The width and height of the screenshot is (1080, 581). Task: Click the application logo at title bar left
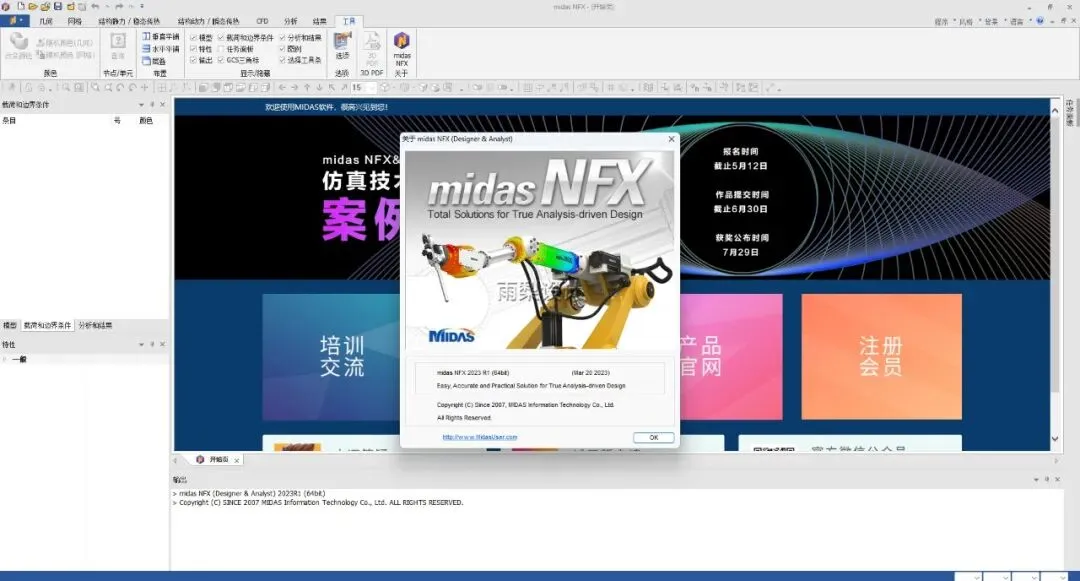[x=6, y=6]
